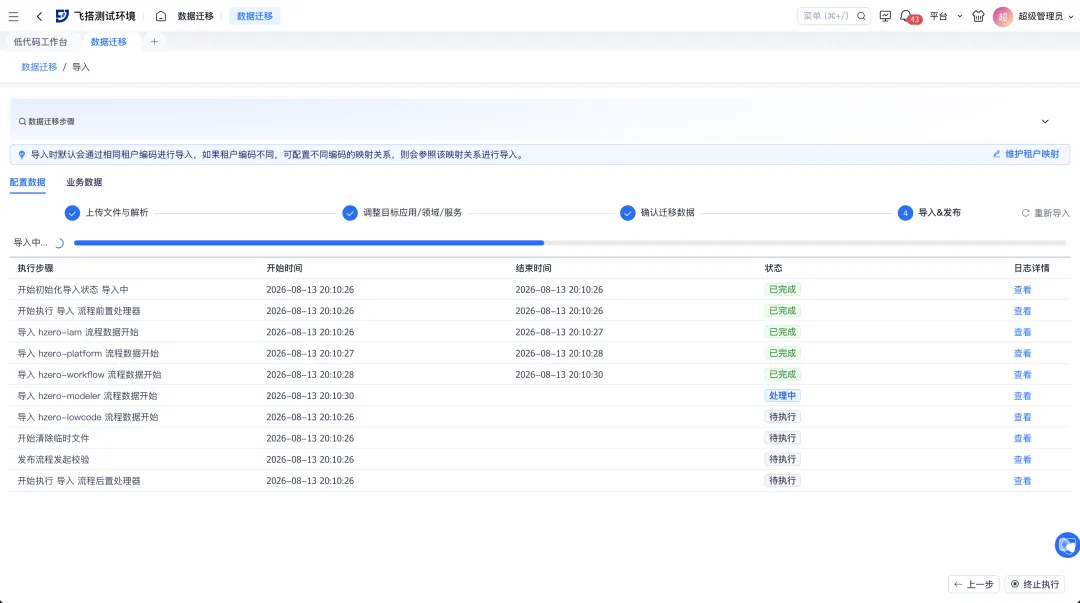Screen dimensions: 1080x603
Task: View log for hzero-modeler row
Action: 1022,396
